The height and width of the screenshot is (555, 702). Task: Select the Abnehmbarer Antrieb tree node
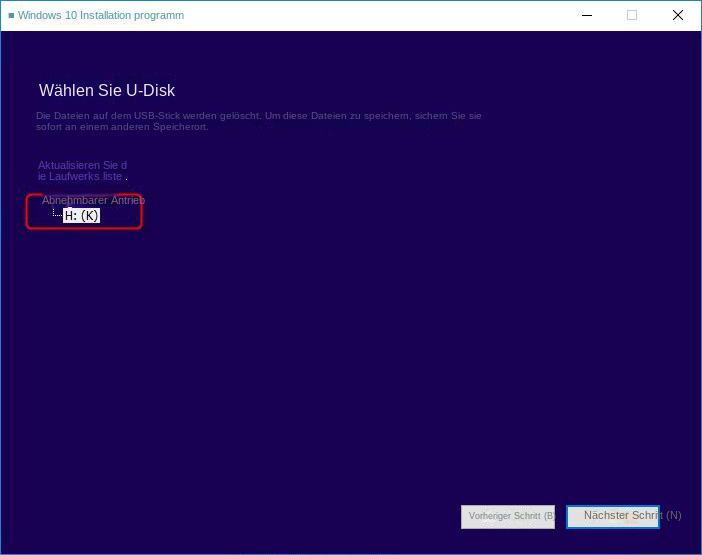93,200
